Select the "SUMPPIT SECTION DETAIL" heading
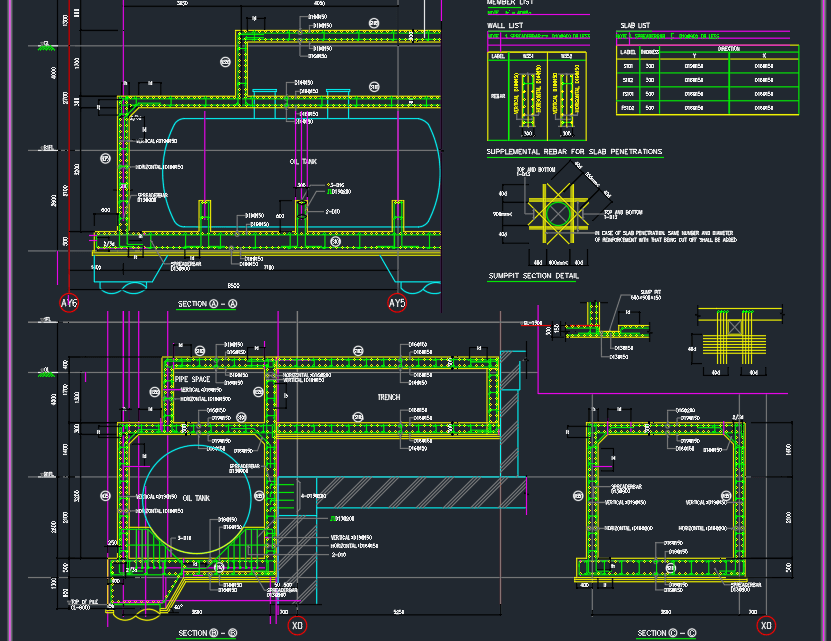Viewport: 831px width, 641px height. (x=534, y=276)
